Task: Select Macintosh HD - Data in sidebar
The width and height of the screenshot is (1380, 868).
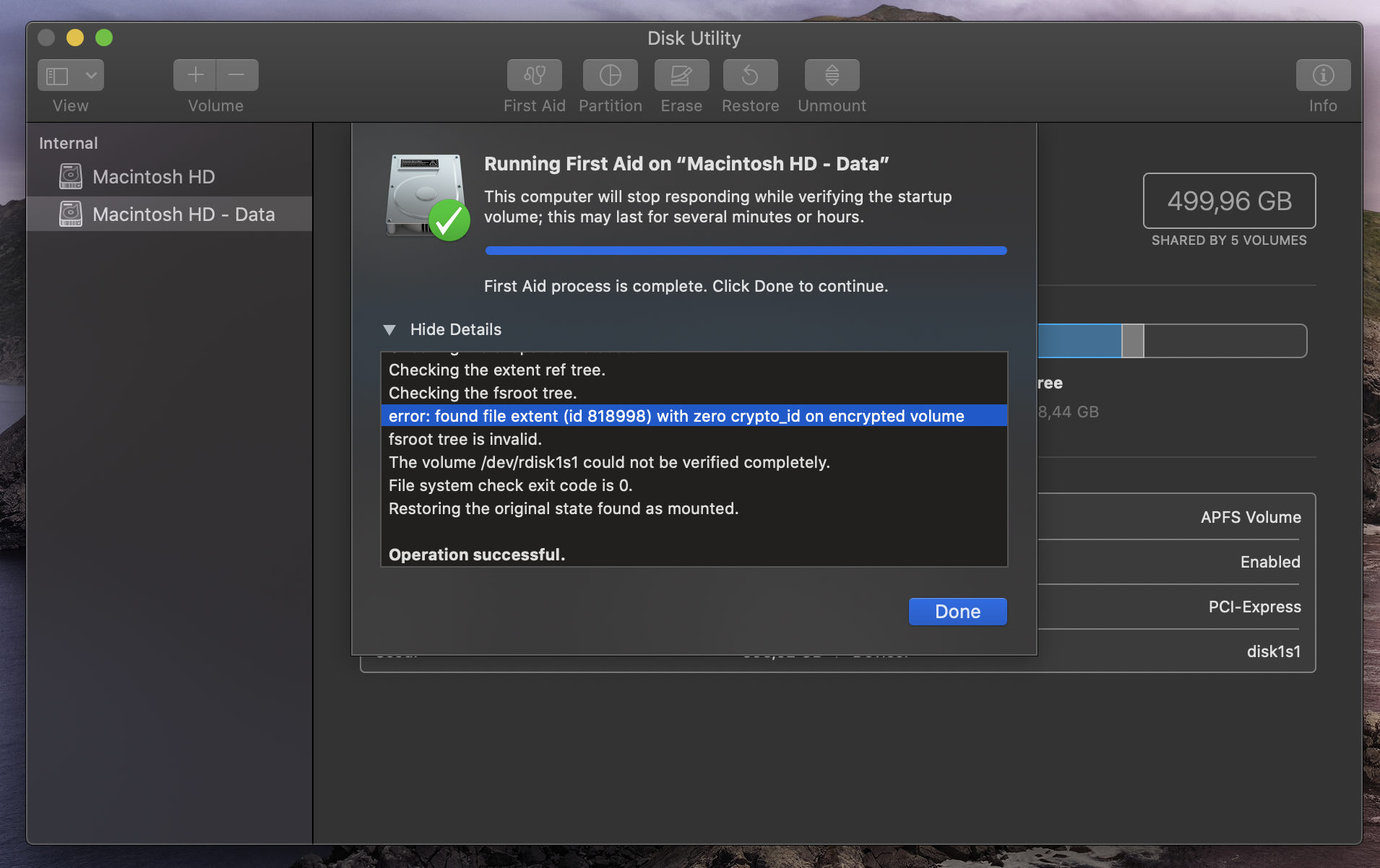Action: 184,214
